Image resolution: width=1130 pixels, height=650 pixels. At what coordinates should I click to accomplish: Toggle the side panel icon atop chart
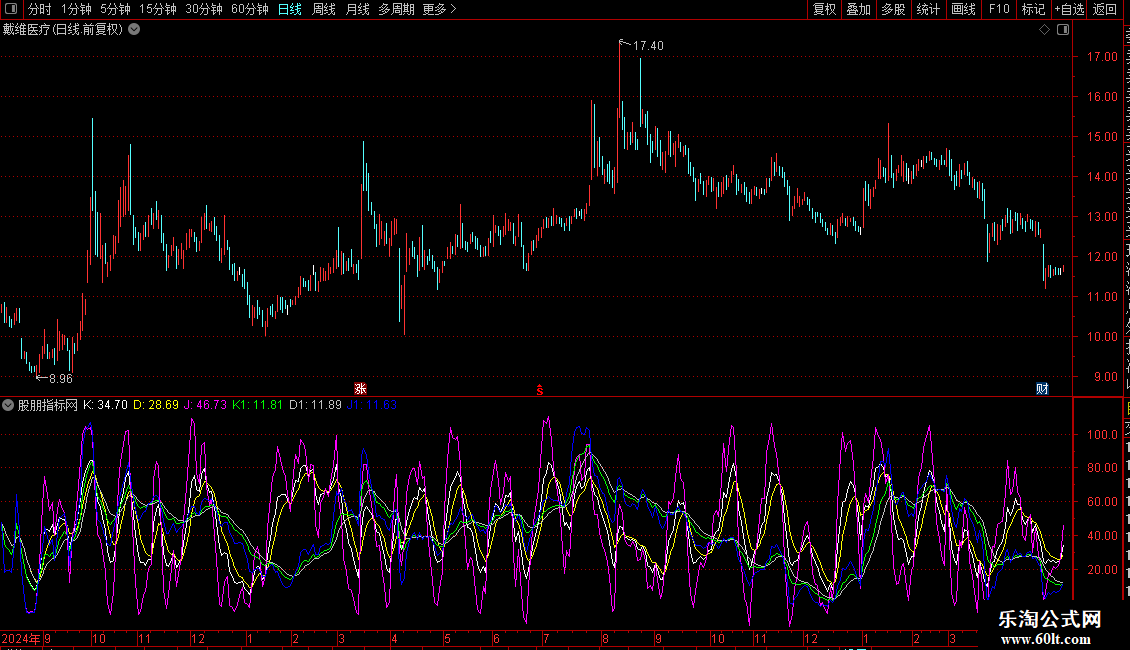pyautogui.click(x=1063, y=30)
